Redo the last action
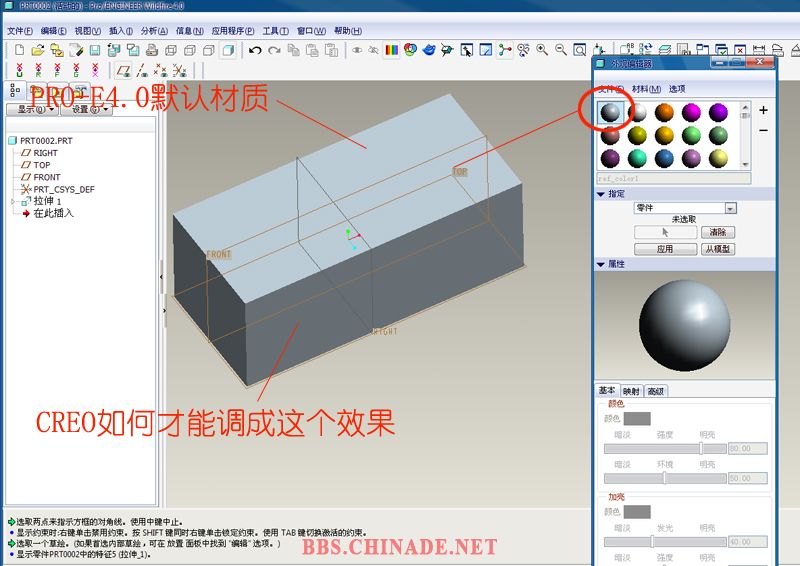 [x=274, y=50]
